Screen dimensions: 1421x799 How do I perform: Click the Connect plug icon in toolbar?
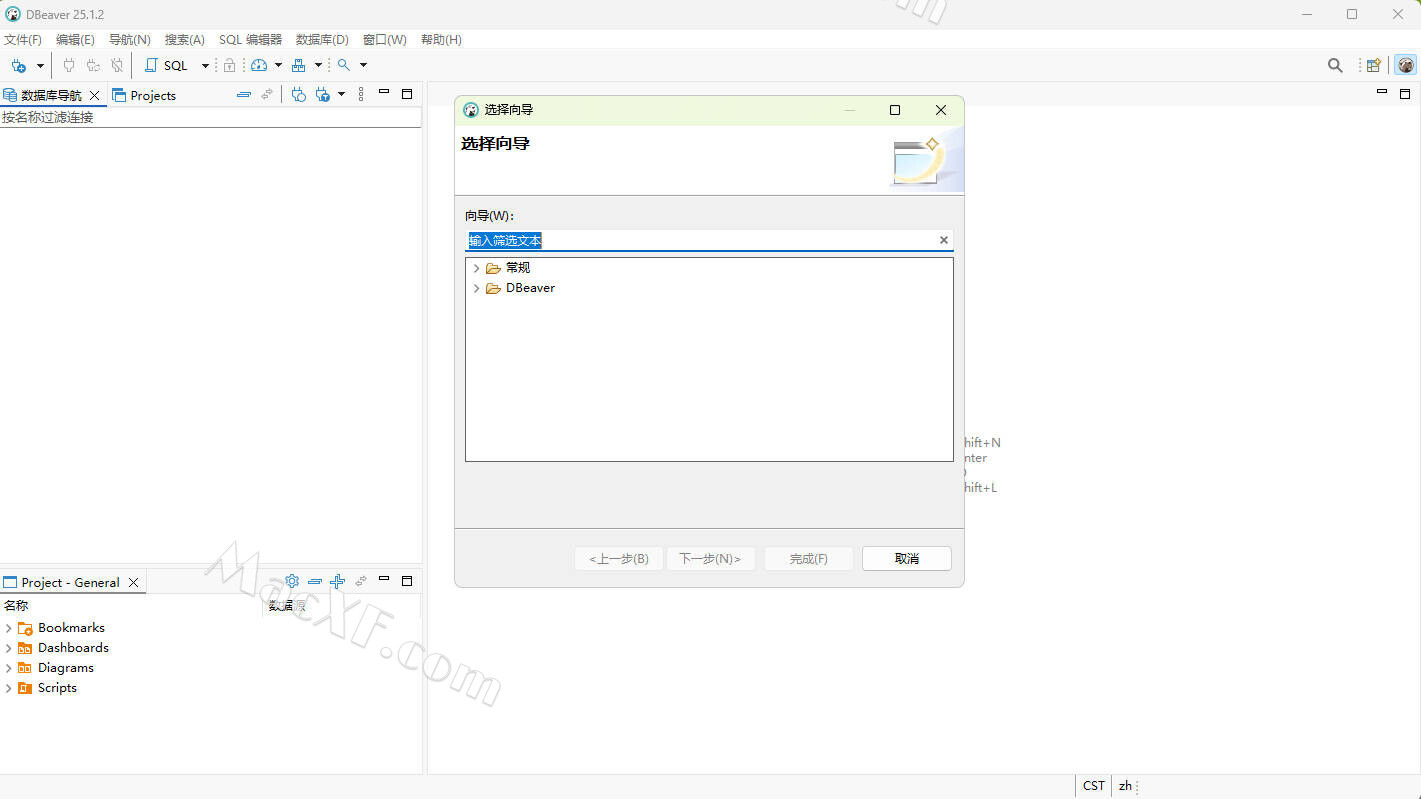69,65
